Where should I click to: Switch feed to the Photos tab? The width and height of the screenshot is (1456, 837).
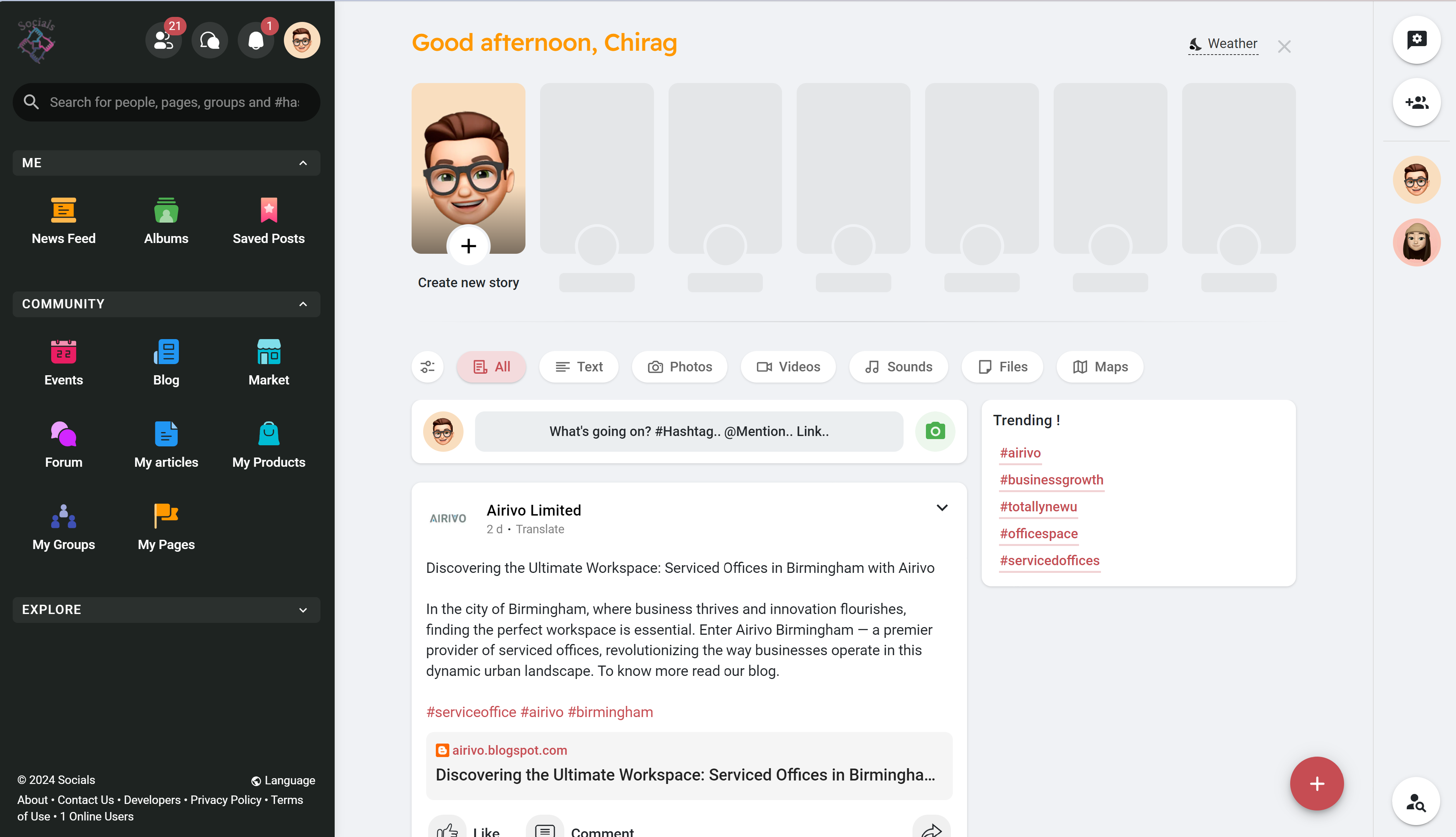pyautogui.click(x=680, y=367)
